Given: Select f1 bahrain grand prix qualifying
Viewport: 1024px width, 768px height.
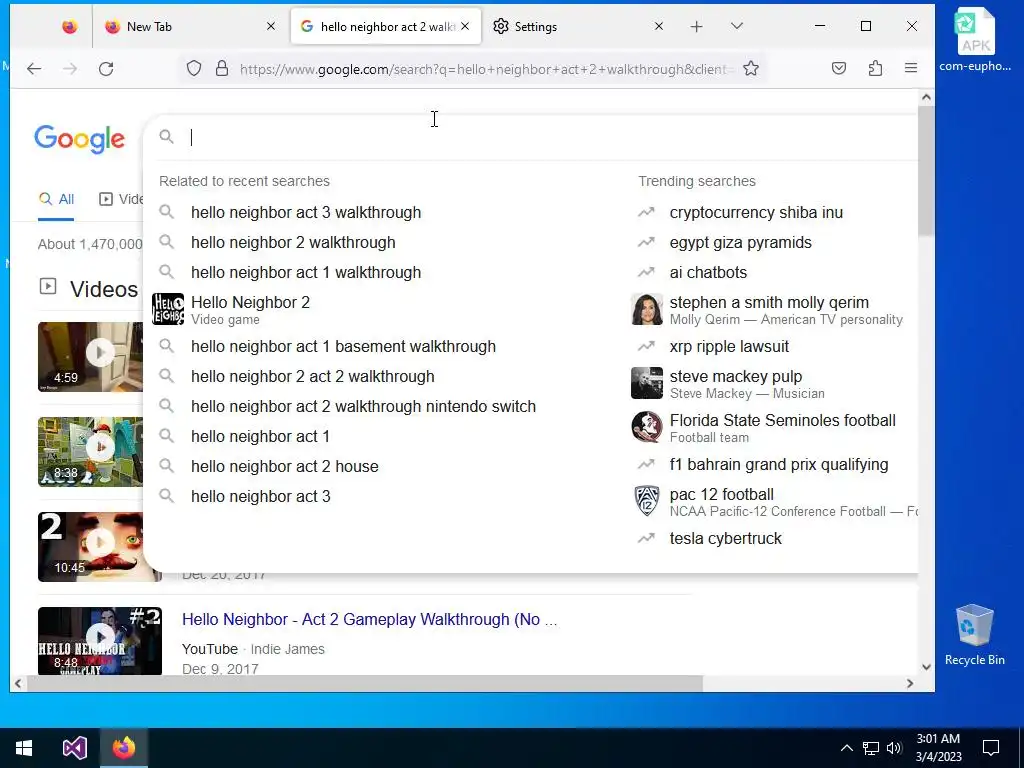Looking at the screenshot, I should [x=778, y=464].
